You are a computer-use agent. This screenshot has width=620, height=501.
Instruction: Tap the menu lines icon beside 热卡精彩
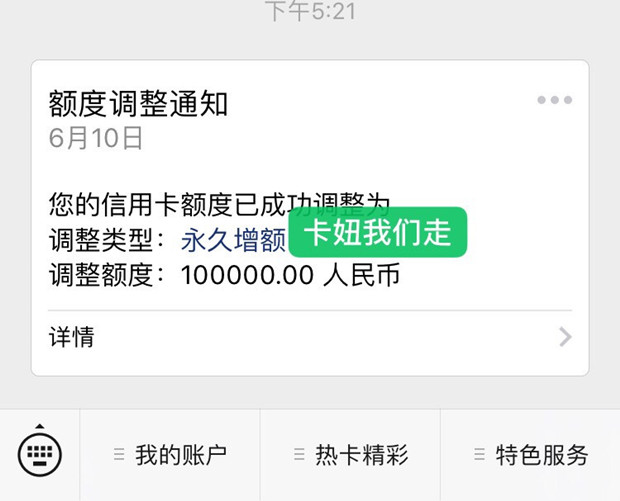pyautogui.click(x=299, y=454)
